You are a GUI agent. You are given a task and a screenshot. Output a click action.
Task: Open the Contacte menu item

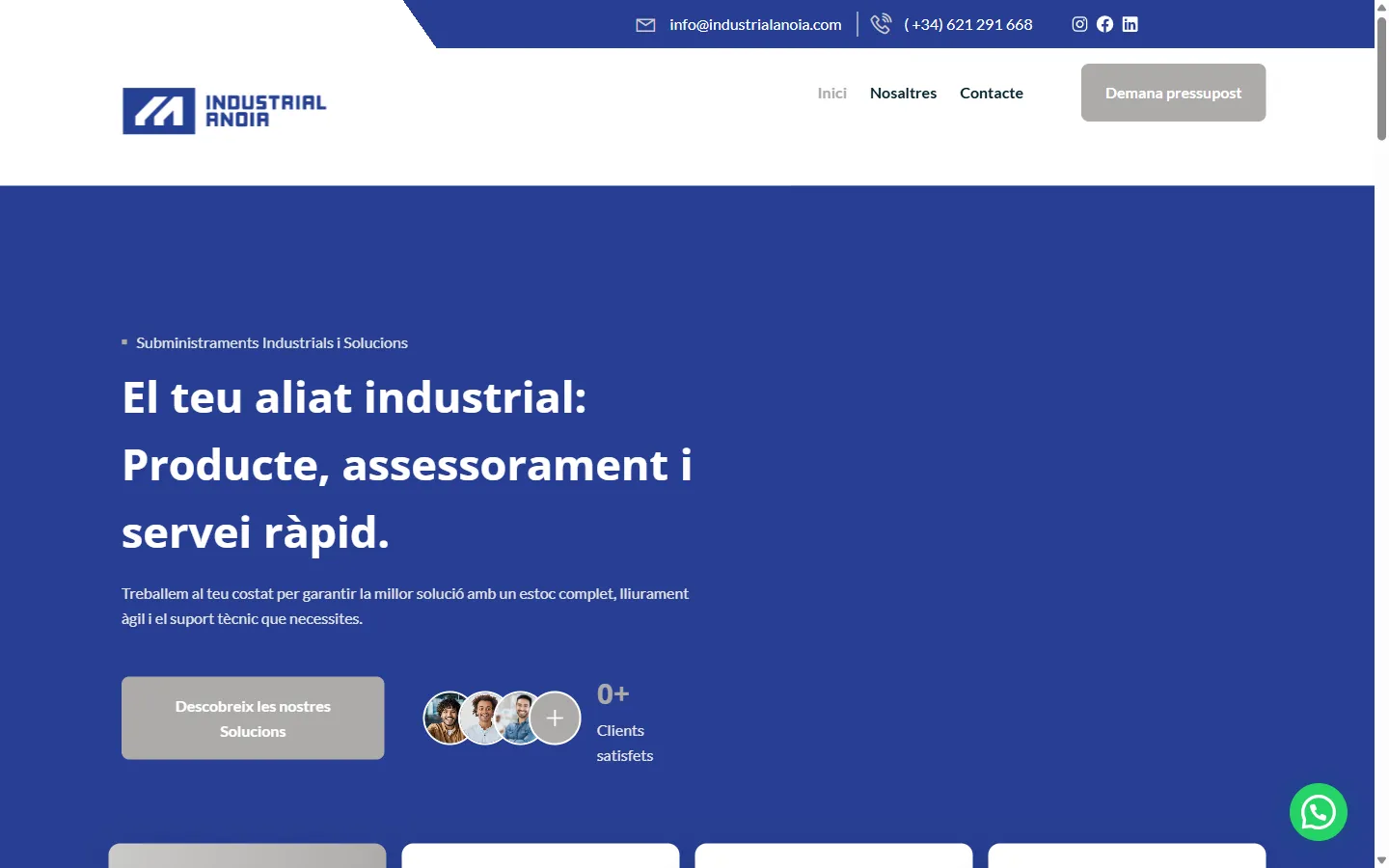[992, 93]
